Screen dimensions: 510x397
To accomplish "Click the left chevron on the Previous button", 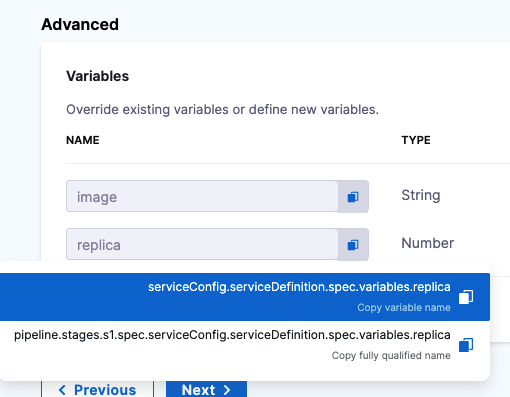I will (62, 390).
